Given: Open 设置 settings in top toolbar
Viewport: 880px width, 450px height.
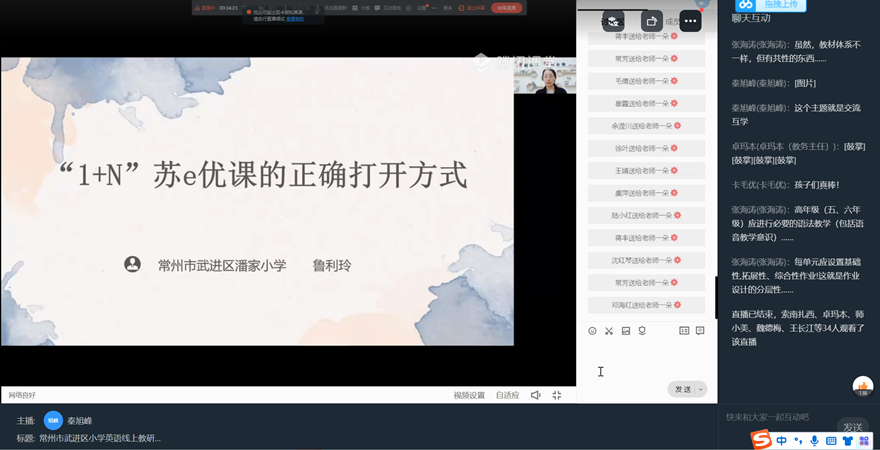Looking at the screenshot, I should pos(422,8).
